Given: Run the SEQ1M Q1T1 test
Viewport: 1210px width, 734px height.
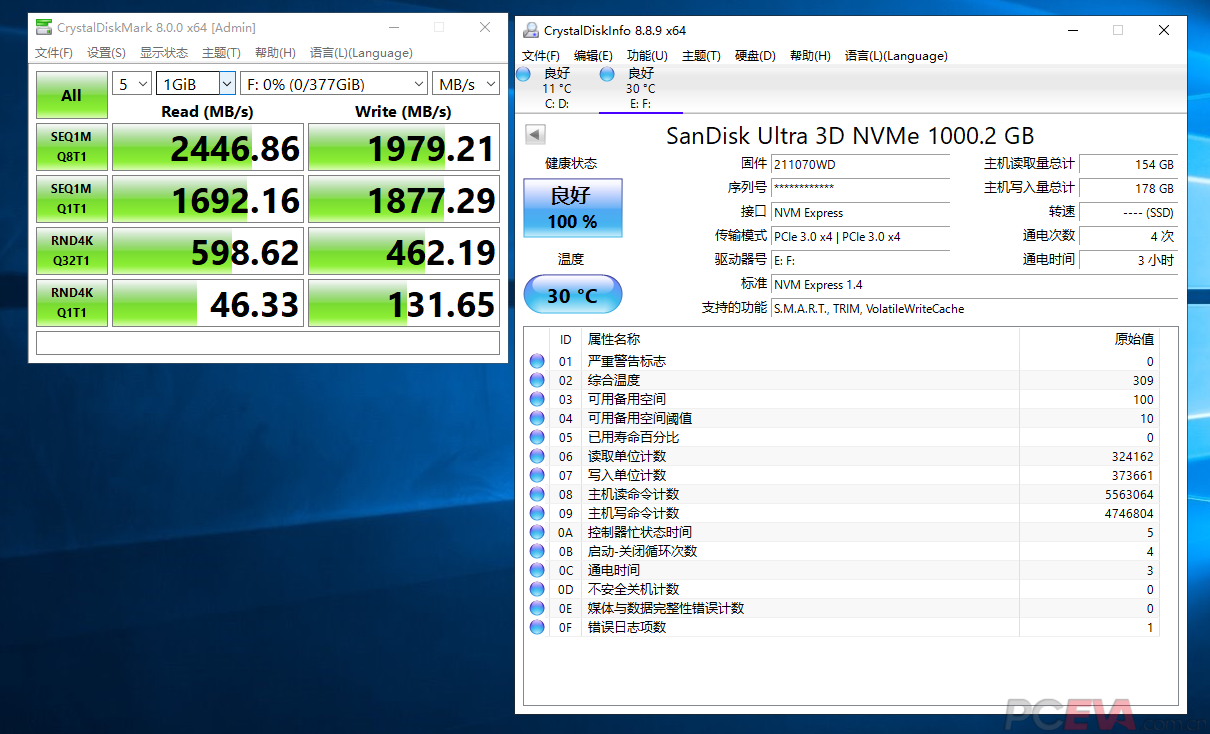Looking at the screenshot, I should pyautogui.click(x=72, y=200).
